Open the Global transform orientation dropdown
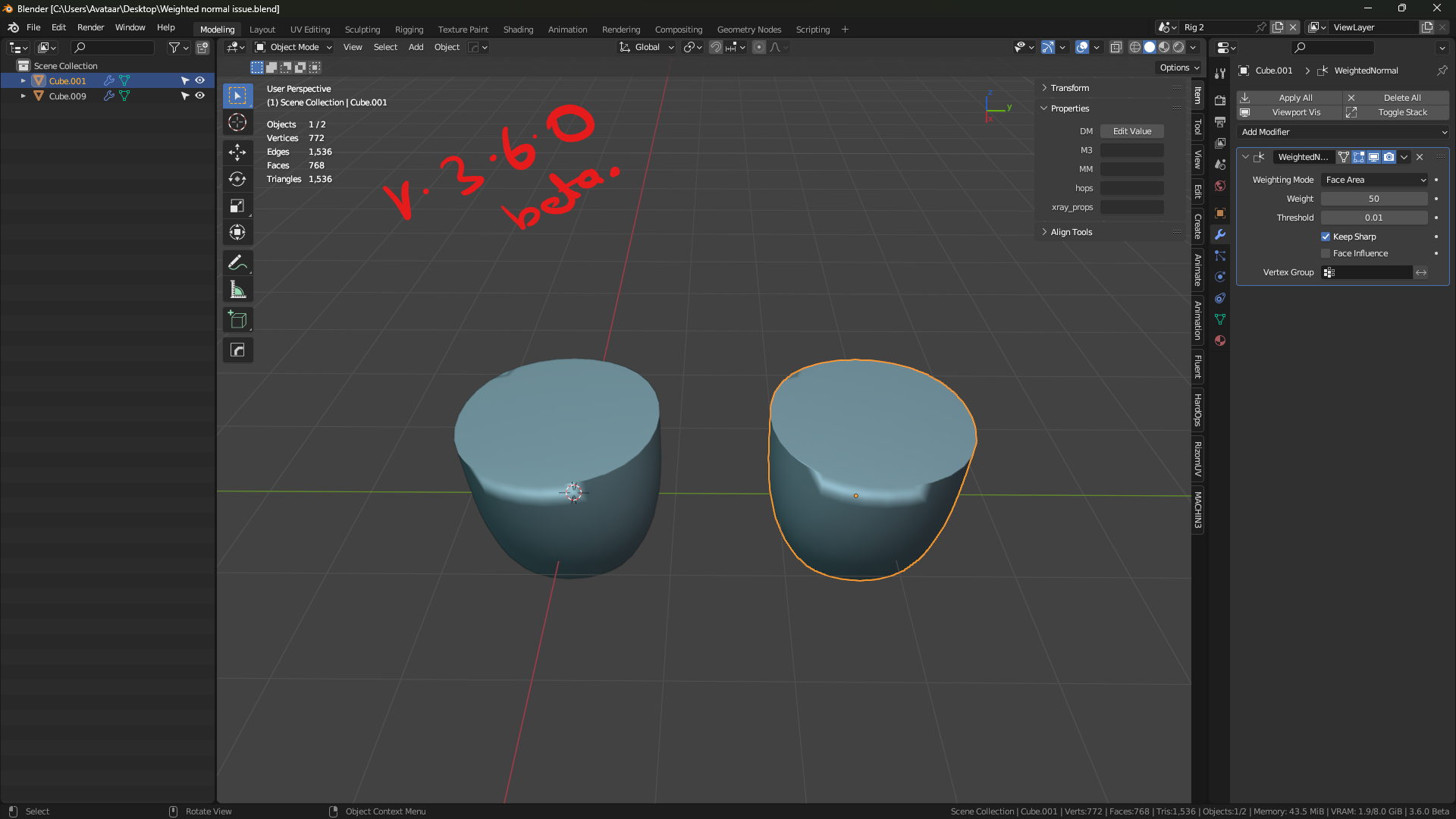The image size is (1456, 819). pyautogui.click(x=646, y=47)
